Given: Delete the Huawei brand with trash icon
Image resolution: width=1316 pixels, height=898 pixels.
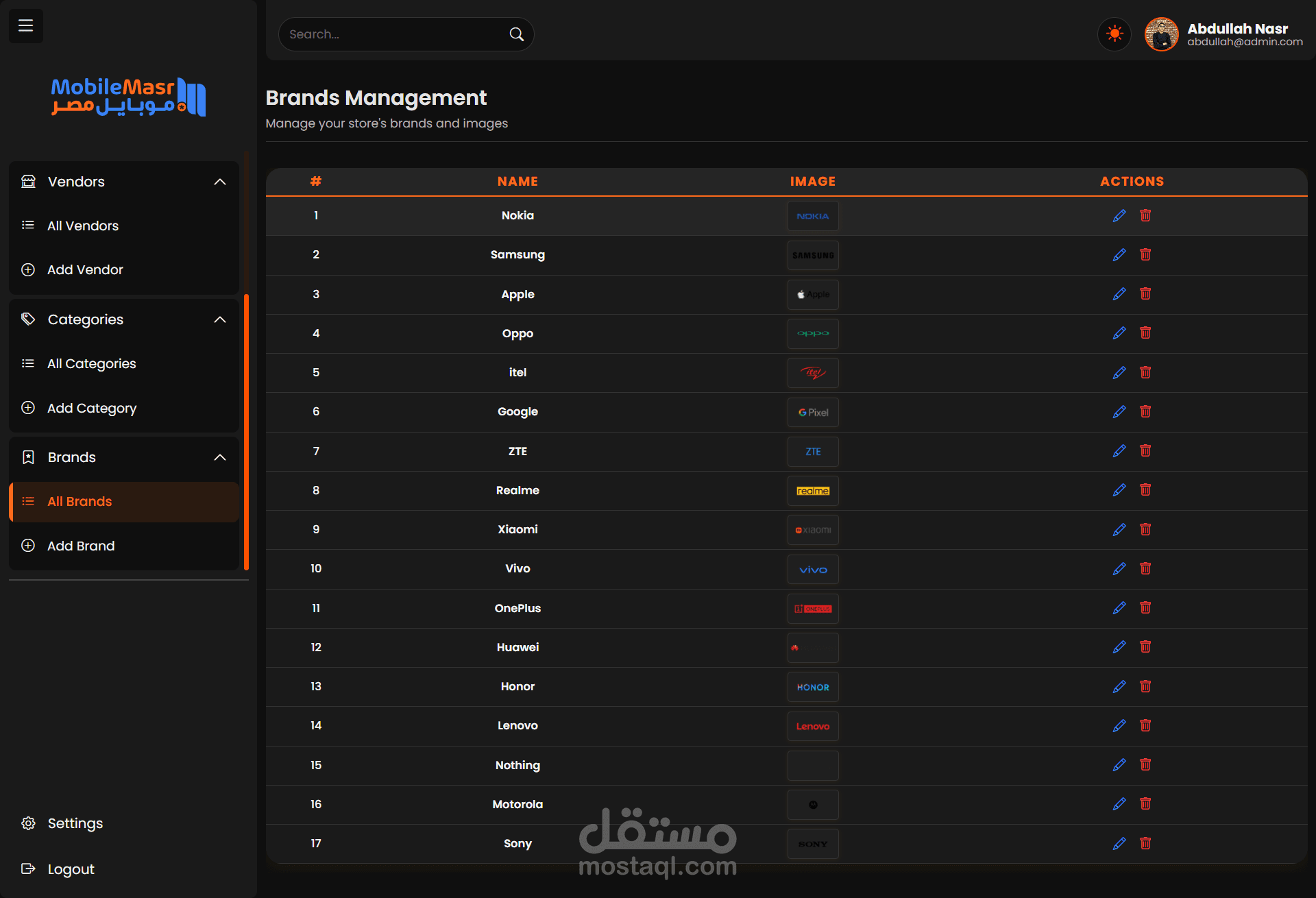Looking at the screenshot, I should (1145, 647).
